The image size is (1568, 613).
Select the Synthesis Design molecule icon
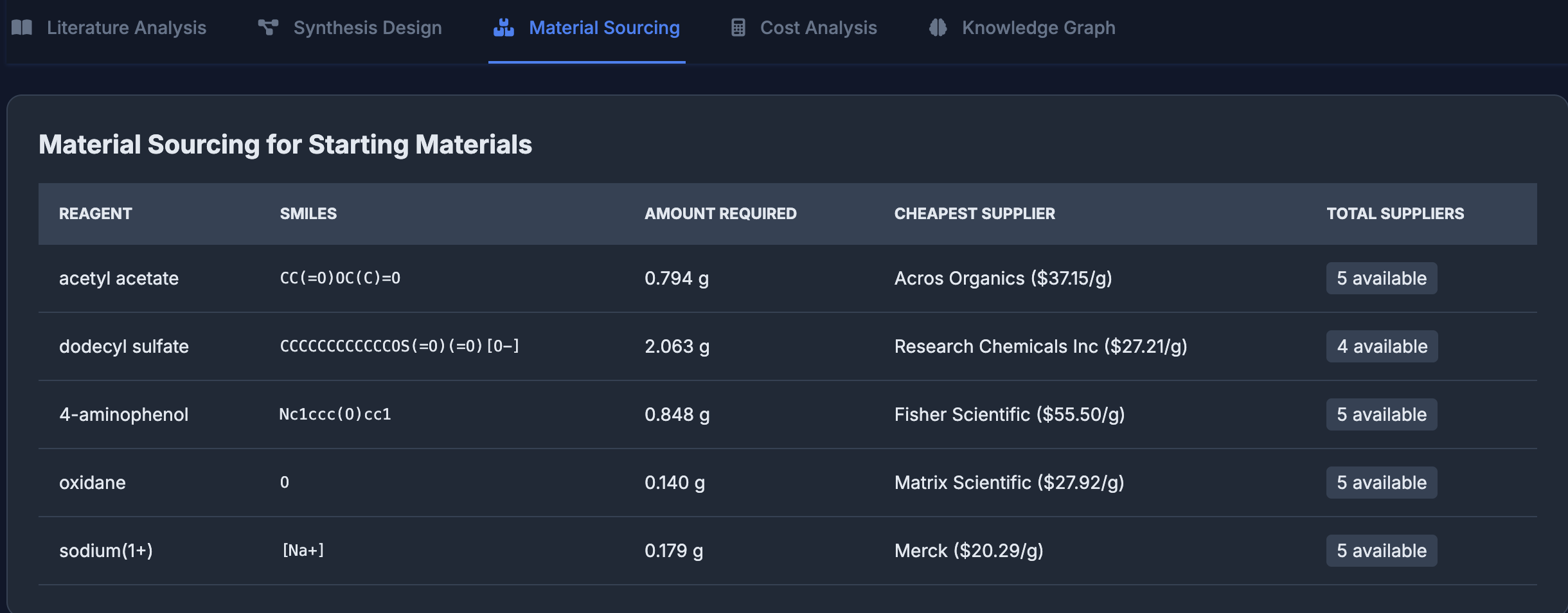coord(269,27)
